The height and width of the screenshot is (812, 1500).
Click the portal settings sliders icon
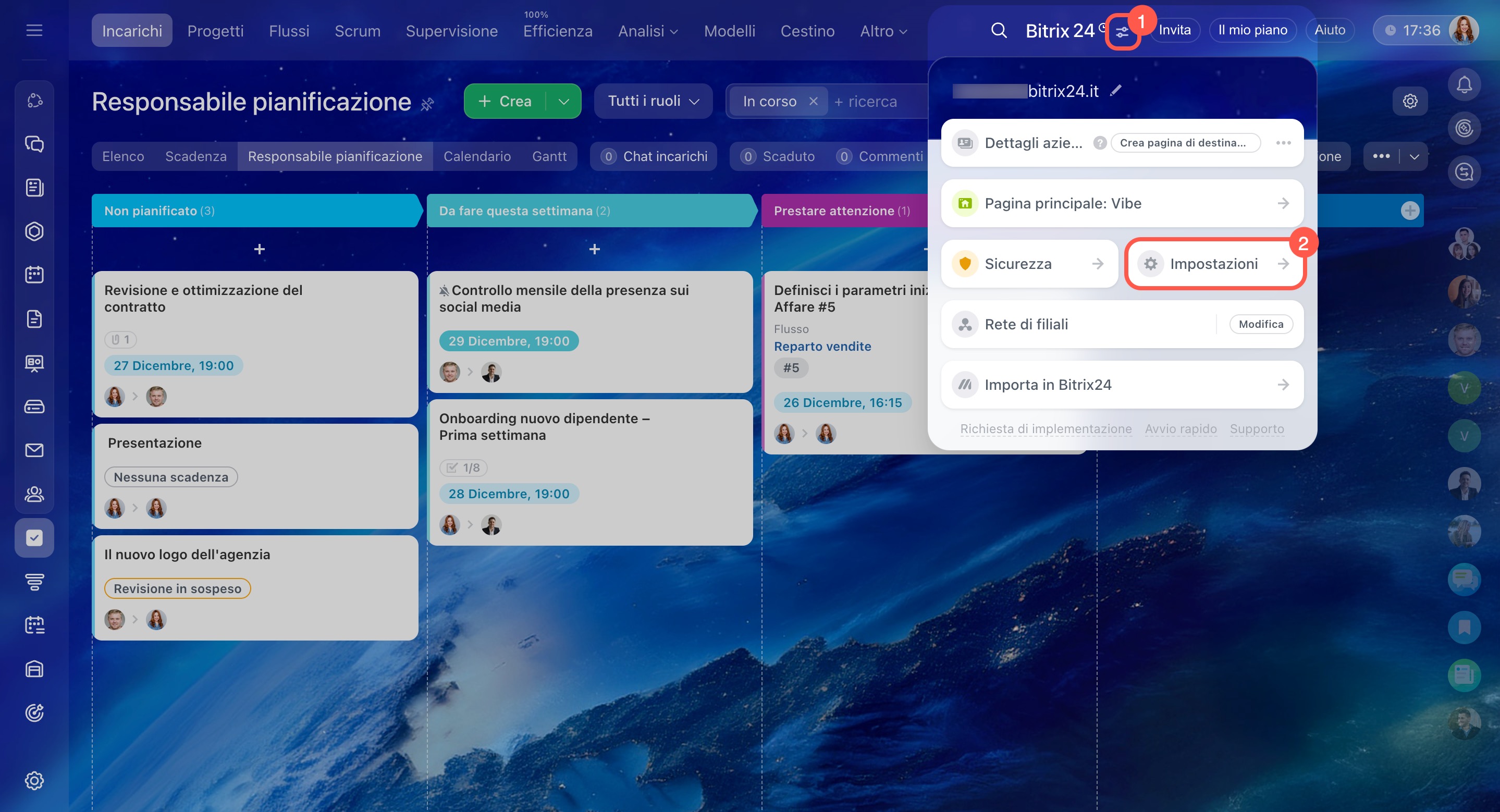click(x=1122, y=33)
